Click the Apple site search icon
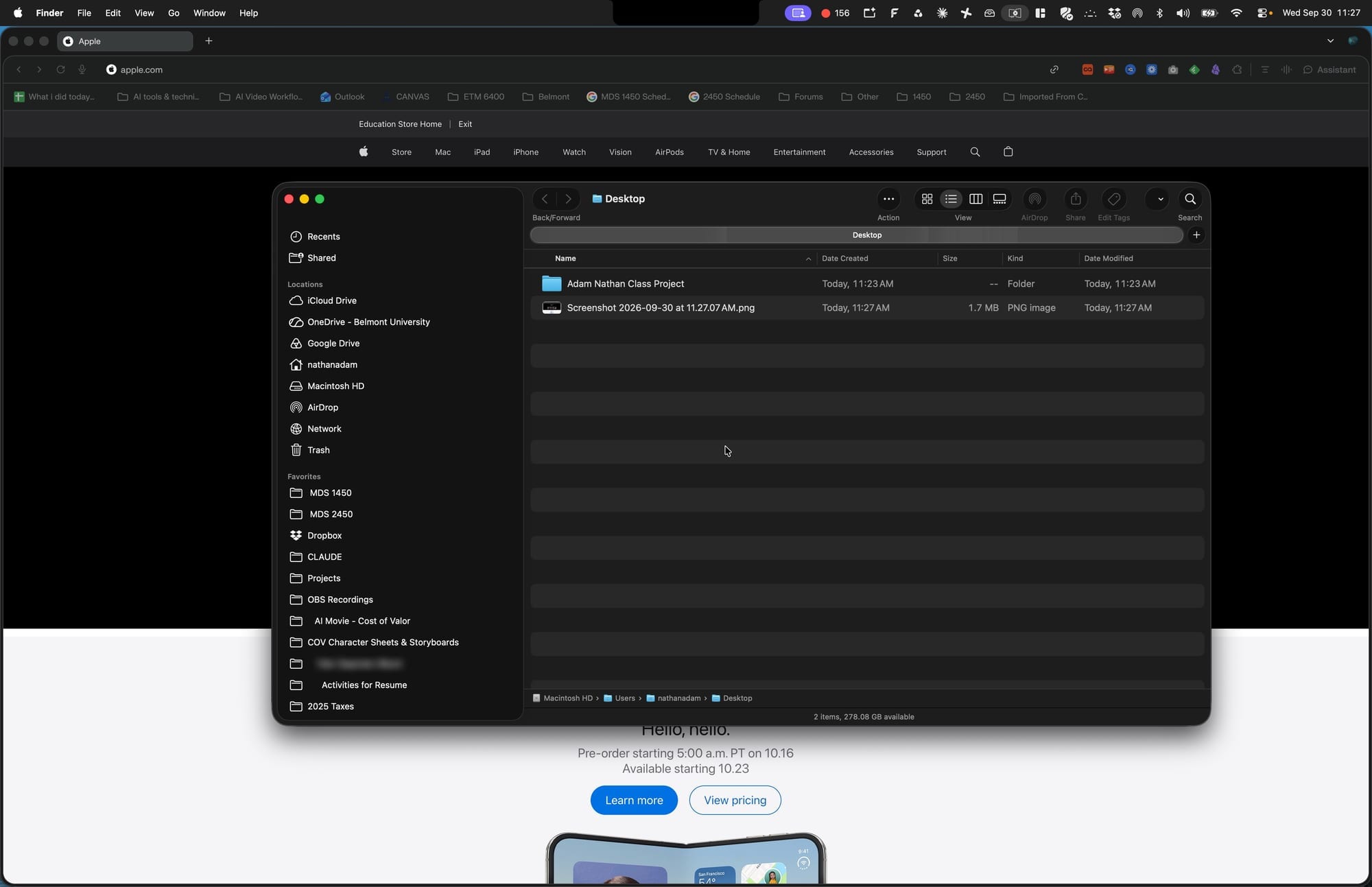The height and width of the screenshot is (887, 1372). pyautogui.click(x=975, y=152)
